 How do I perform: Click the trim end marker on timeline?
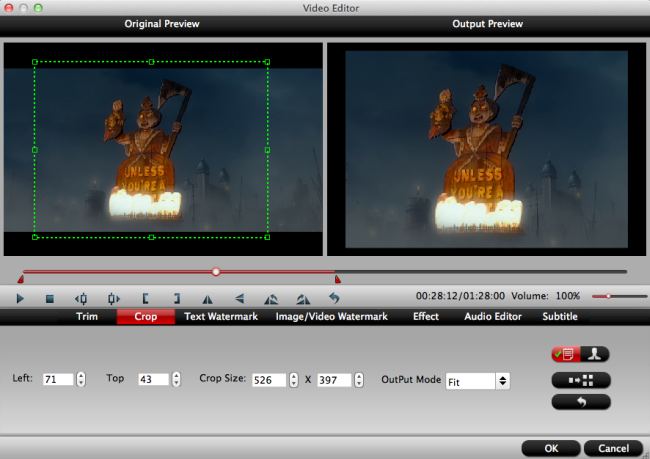pos(338,279)
